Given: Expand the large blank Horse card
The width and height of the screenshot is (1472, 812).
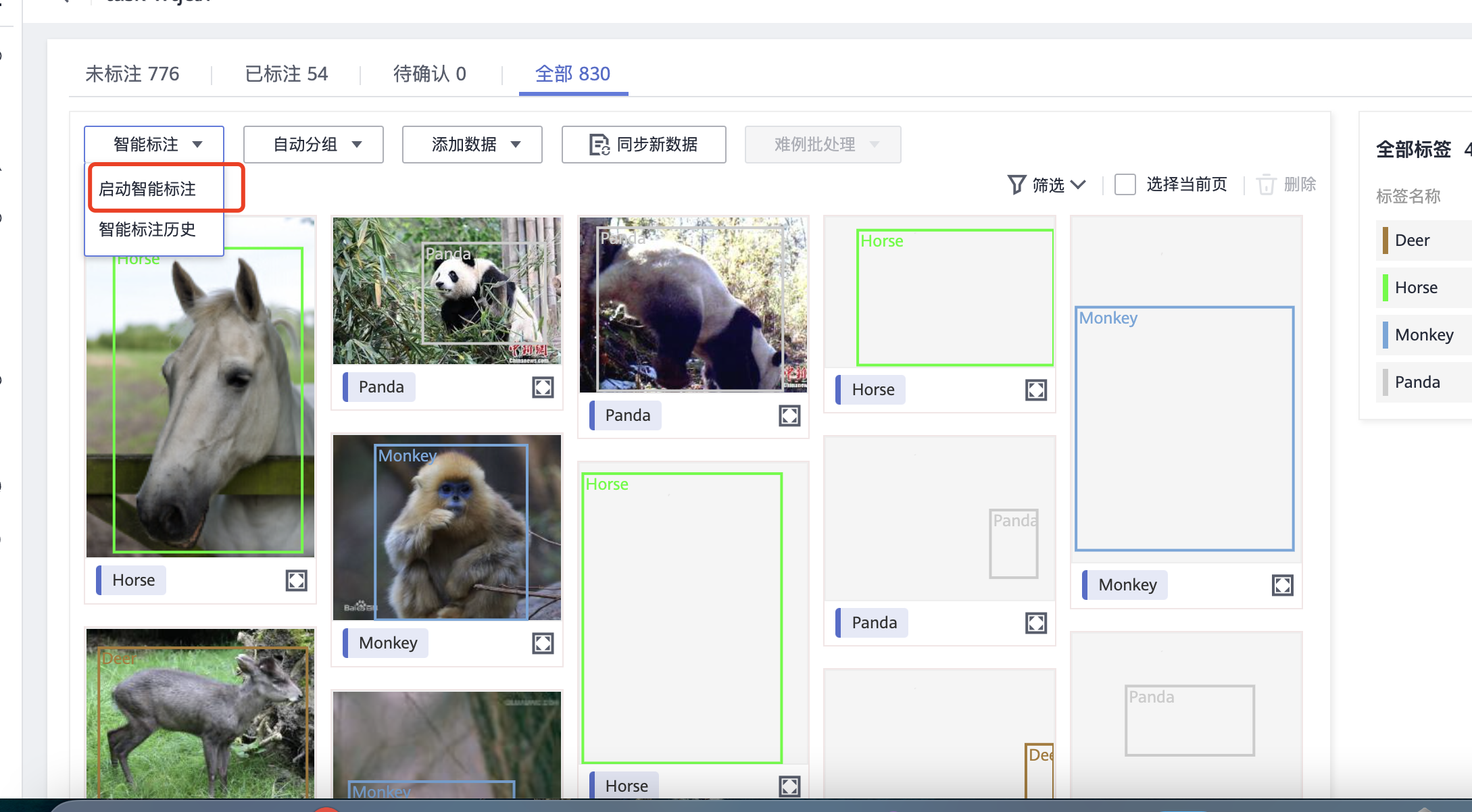Looking at the screenshot, I should [x=789, y=786].
